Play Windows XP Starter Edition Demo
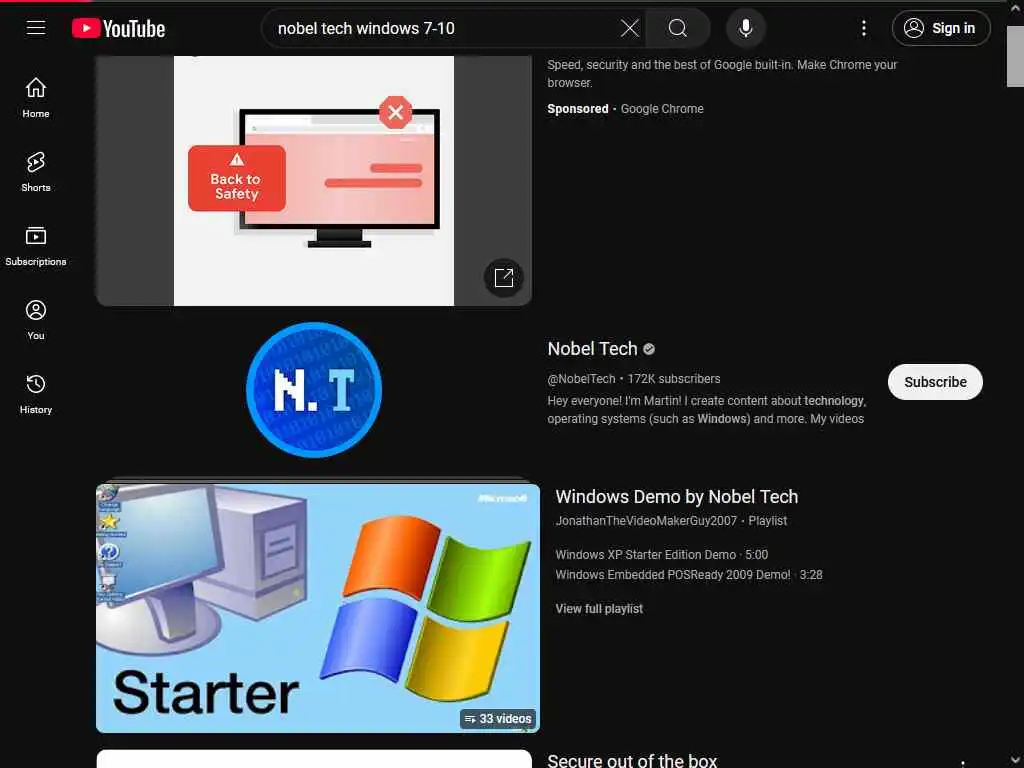The image size is (1024, 768). pyautogui.click(x=661, y=554)
